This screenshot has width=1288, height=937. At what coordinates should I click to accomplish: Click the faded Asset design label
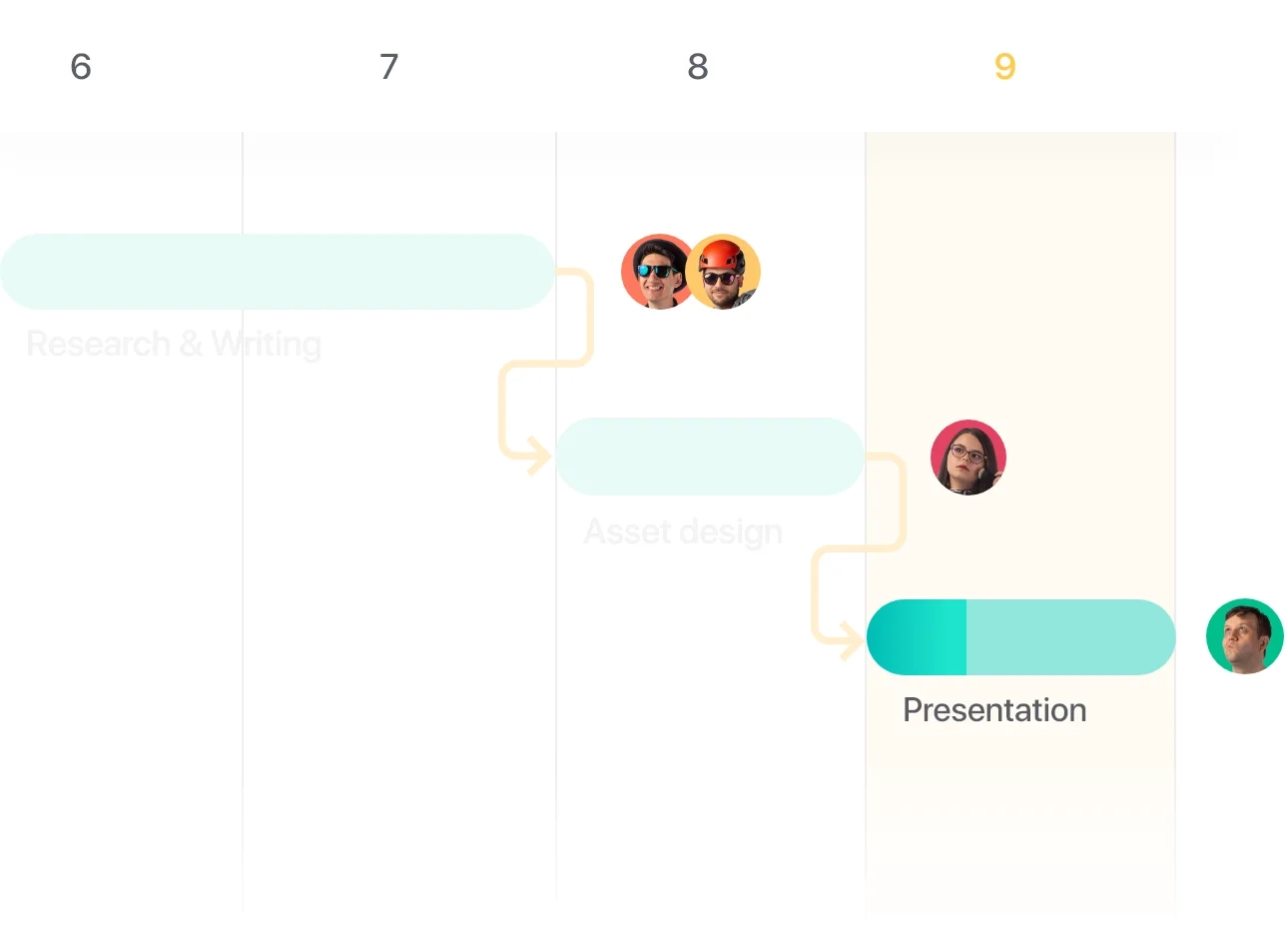pos(683,531)
